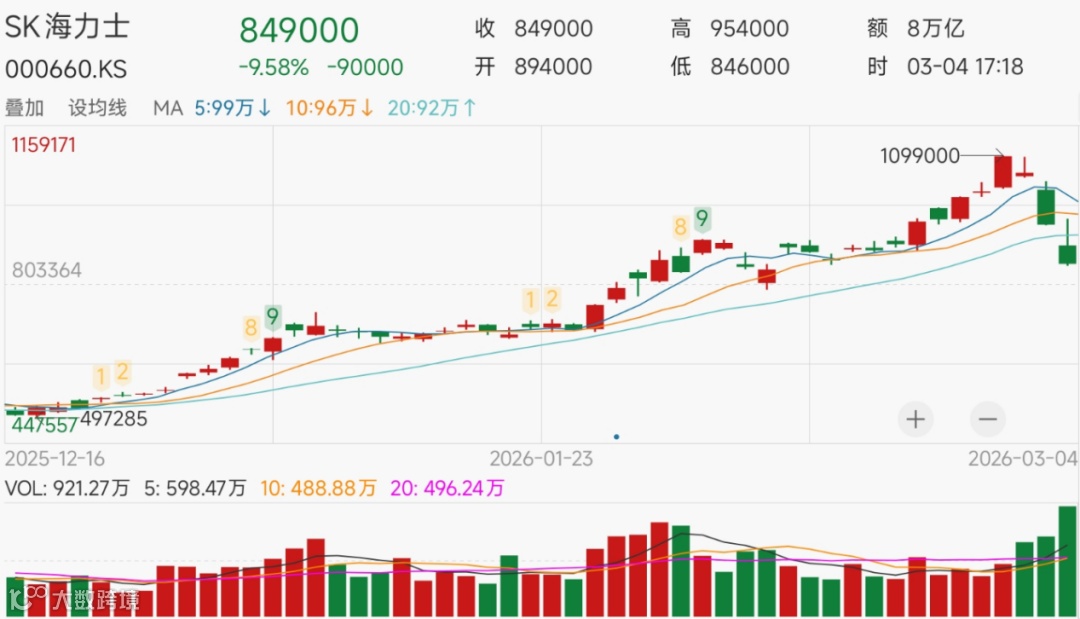Viewport: 1080px width, 619px height.
Task: Select MA 10:96万 indicator value
Action: tap(330, 108)
